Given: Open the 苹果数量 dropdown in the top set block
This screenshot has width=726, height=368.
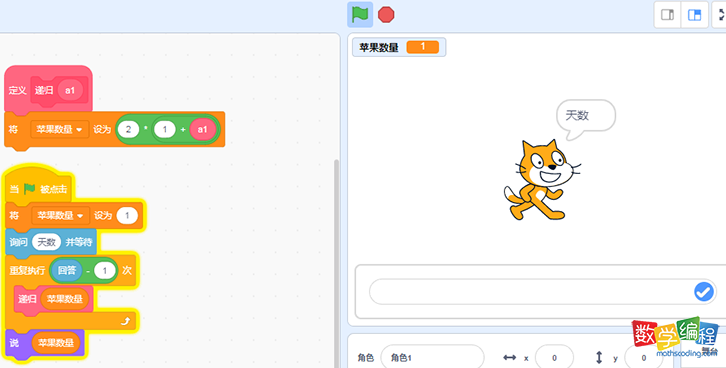Looking at the screenshot, I should 60,130.
